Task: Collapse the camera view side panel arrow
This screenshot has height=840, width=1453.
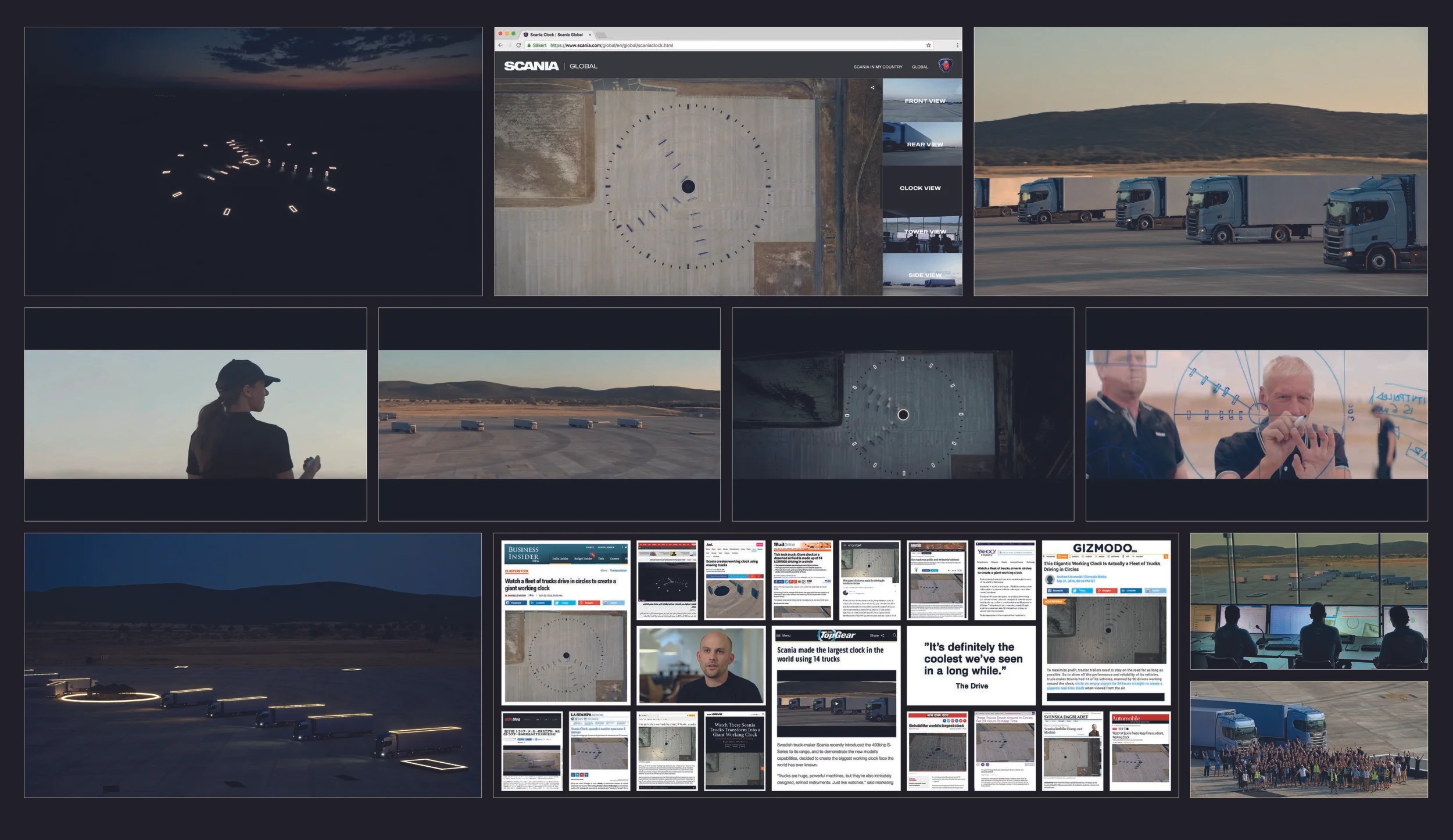Action: coord(872,88)
